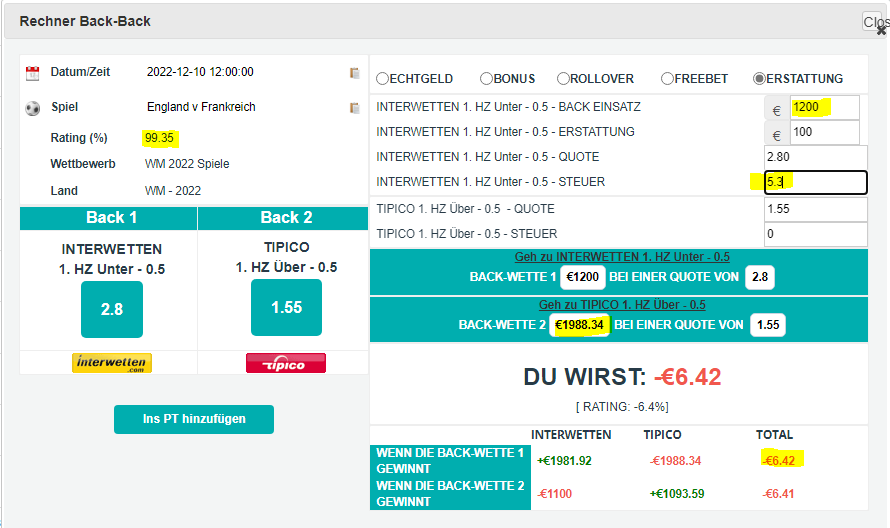Image resolution: width=890 pixels, height=528 pixels.
Task: Click the Tipico result +€1093.59
Action: point(677,494)
